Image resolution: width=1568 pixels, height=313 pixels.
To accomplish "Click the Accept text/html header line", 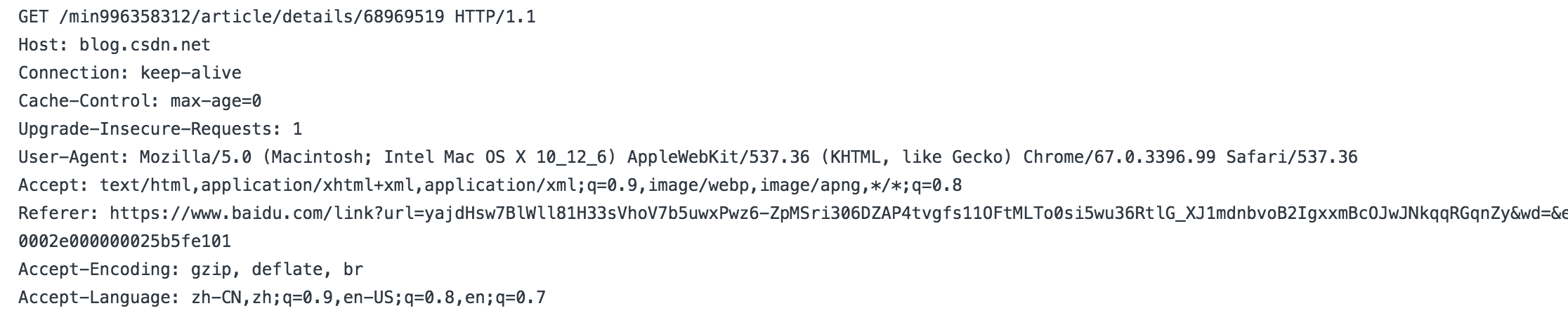I will click(490, 185).
